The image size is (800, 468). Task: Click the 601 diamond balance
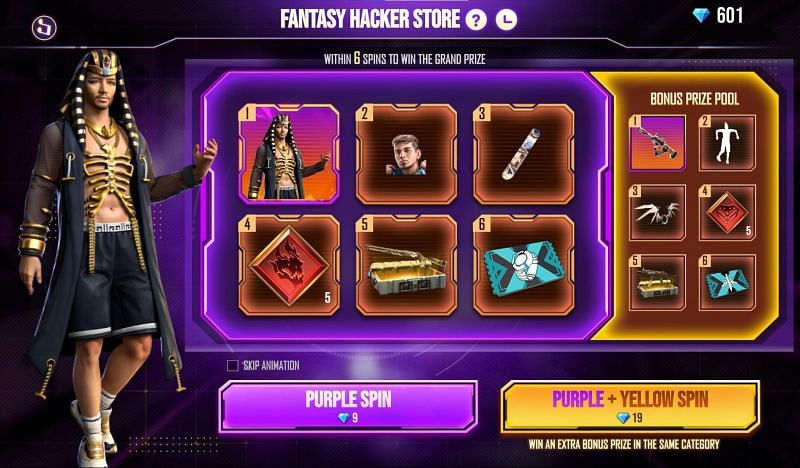(x=730, y=16)
